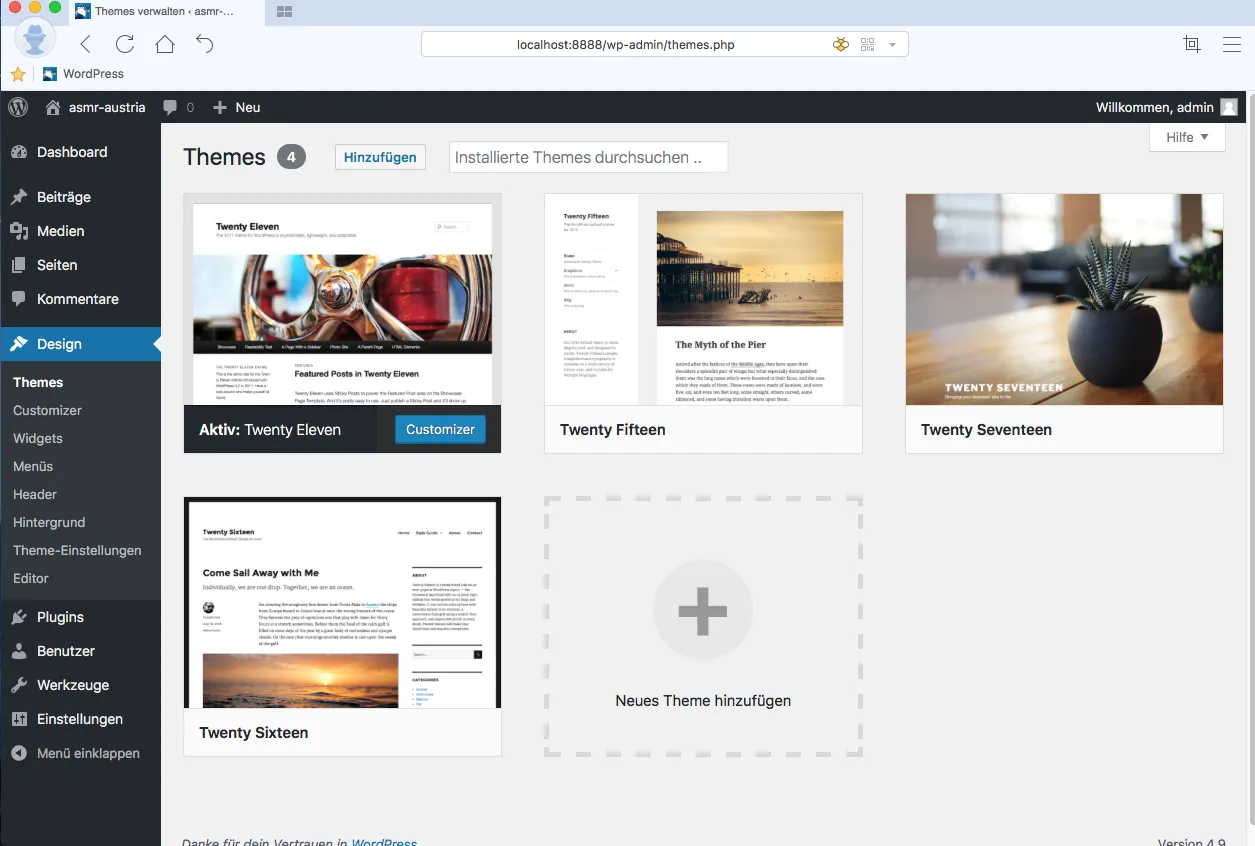Viewport: 1255px width, 846px height.
Task: Click the bookmarks star icon
Action: [x=18, y=74]
